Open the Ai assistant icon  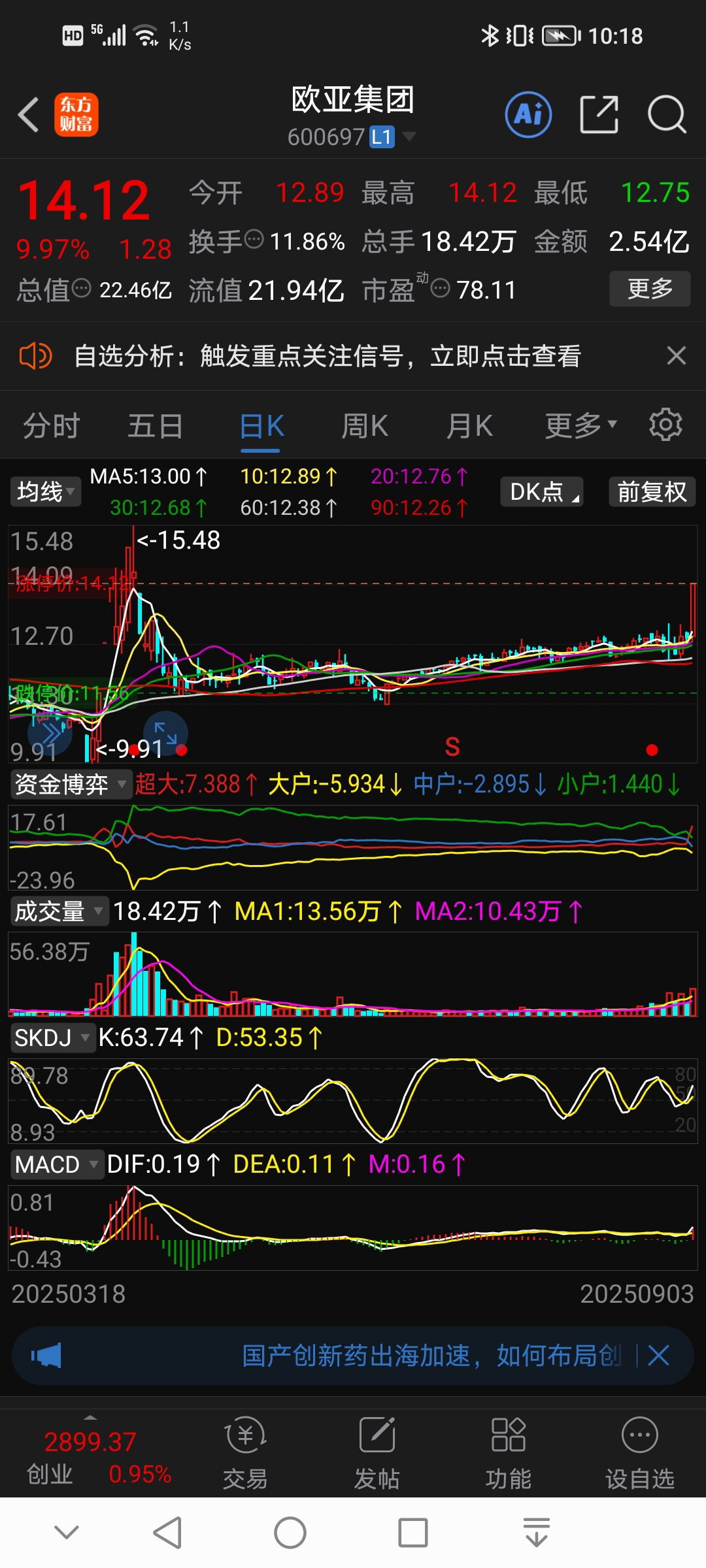pyautogui.click(x=529, y=114)
